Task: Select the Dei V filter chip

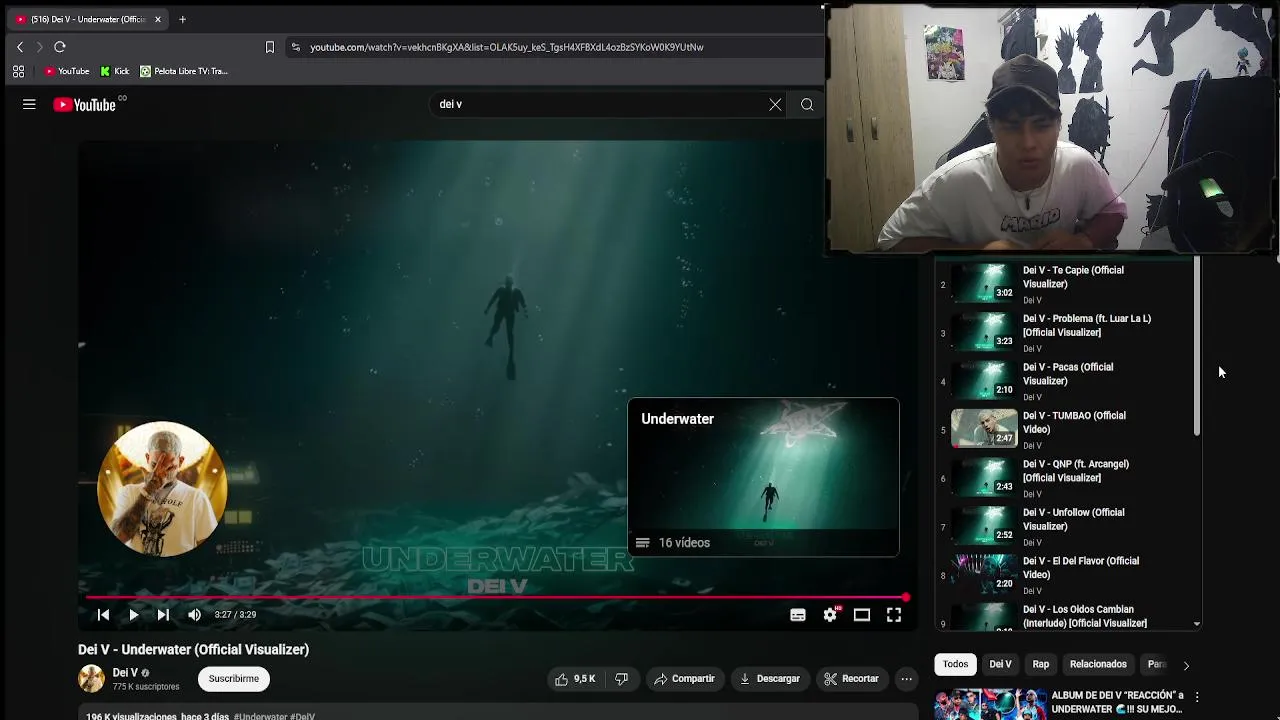Action: click(x=1000, y=664)
